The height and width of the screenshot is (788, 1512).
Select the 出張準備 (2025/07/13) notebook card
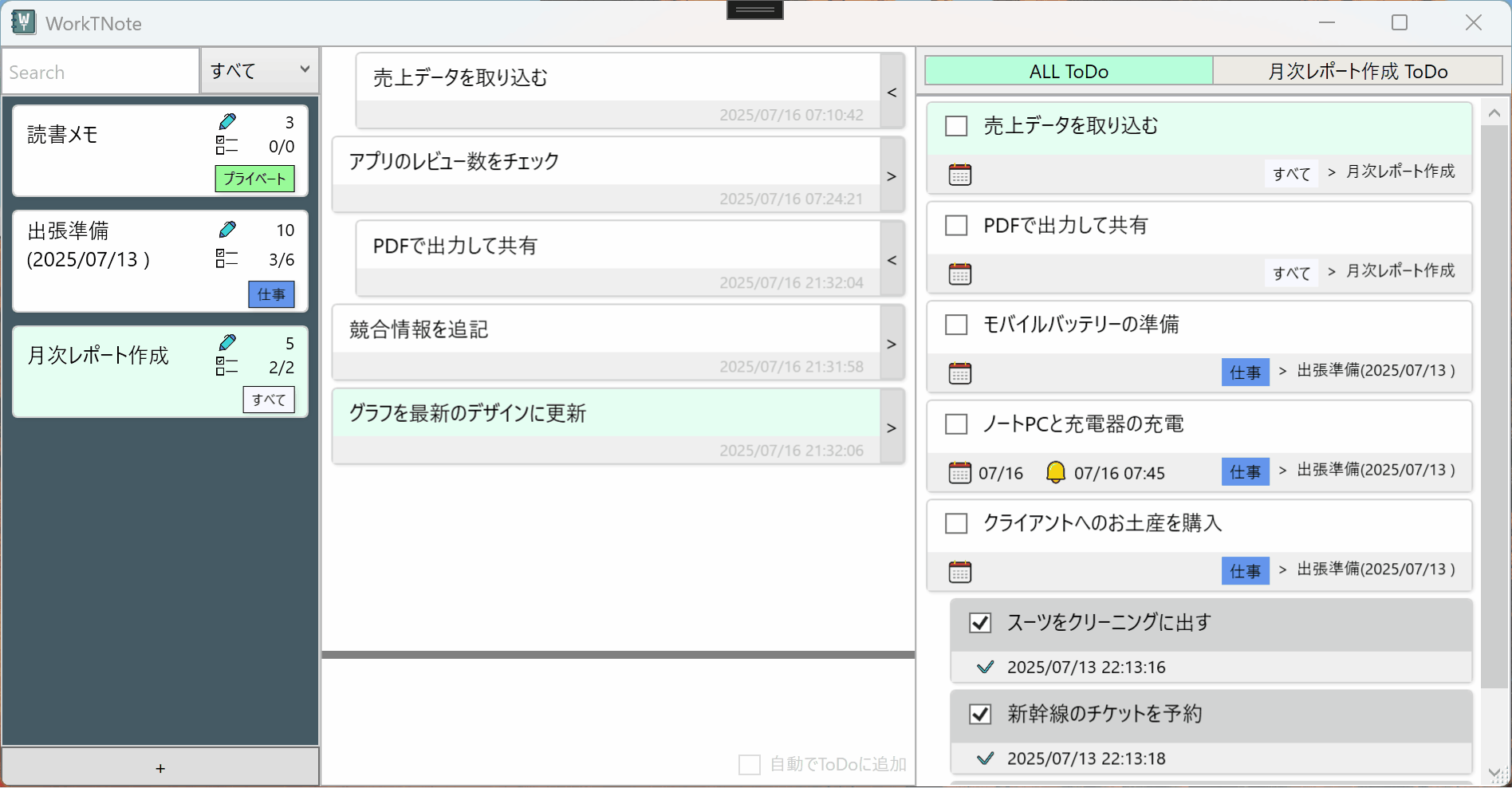click(x=160, y=261)
